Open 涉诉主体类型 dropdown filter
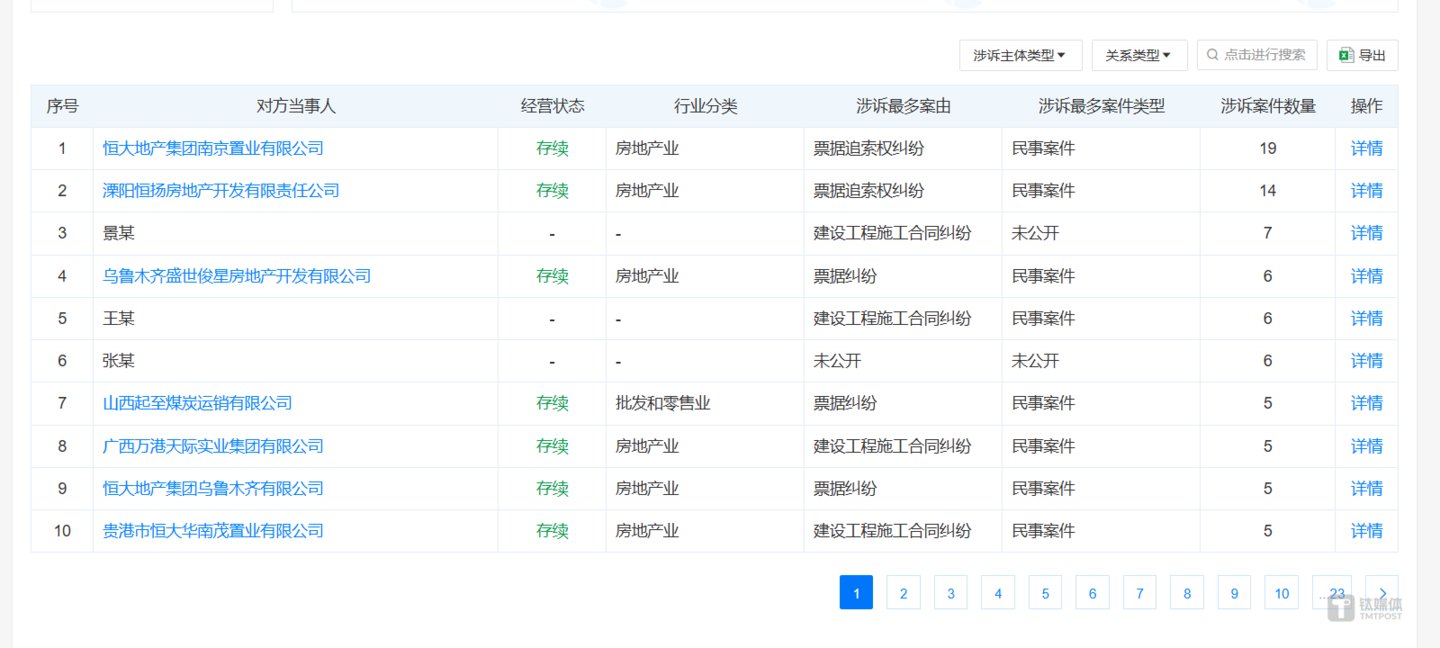Image resolution: width=1440 pixels, height=648 pixels. coord(1020,56)
